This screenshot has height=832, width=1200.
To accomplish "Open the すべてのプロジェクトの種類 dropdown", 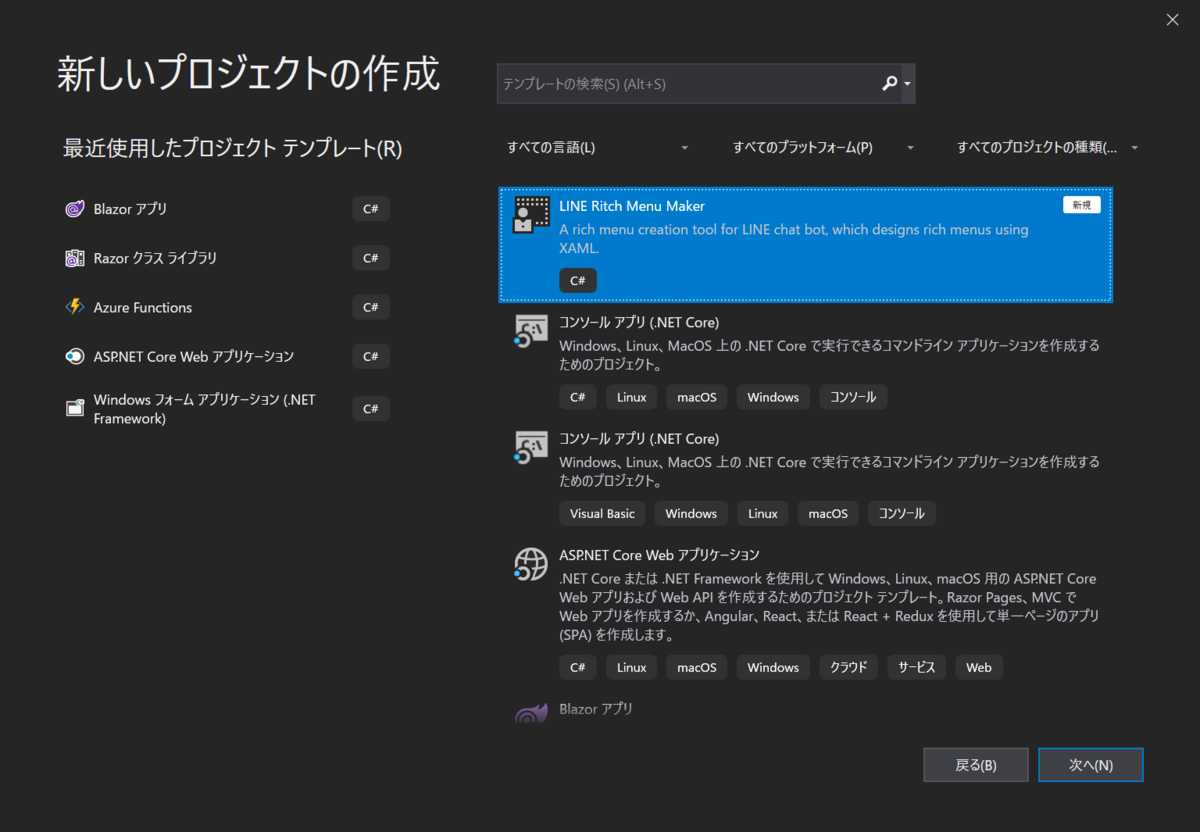I will pyautogui.click(x=1047, y=147).
